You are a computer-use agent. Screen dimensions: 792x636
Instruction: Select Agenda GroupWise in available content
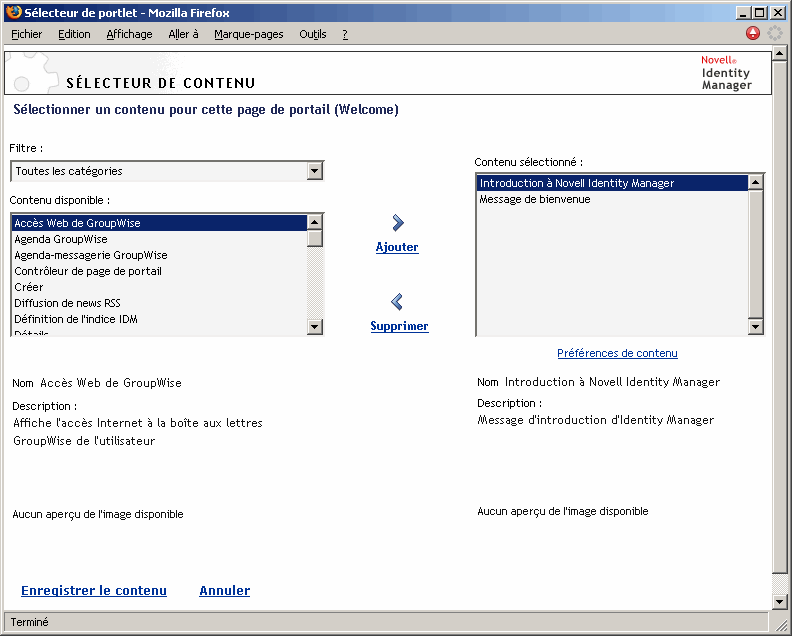tap(159, 239)
